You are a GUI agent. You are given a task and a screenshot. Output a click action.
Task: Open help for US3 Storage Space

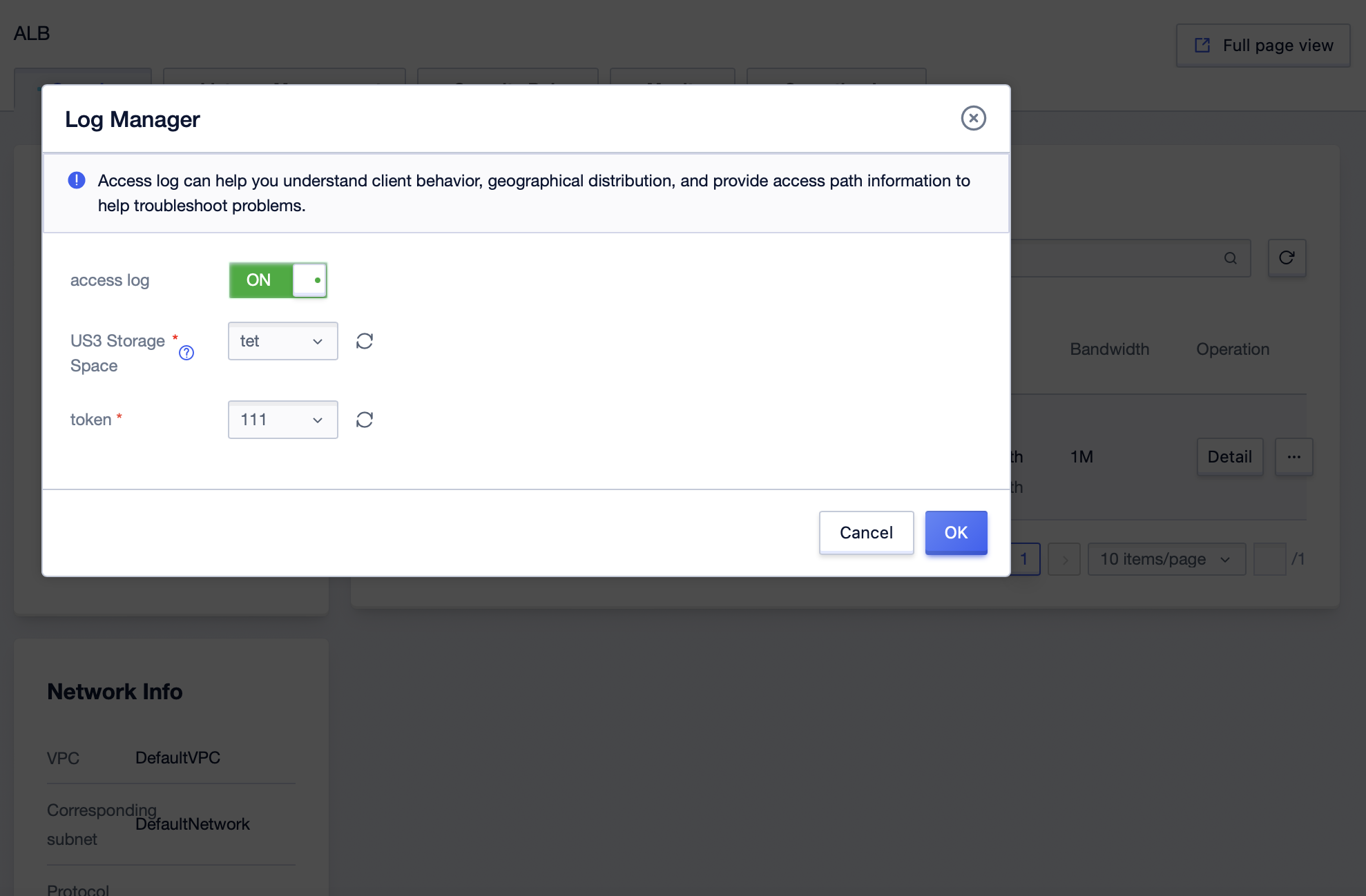(186, 353)
